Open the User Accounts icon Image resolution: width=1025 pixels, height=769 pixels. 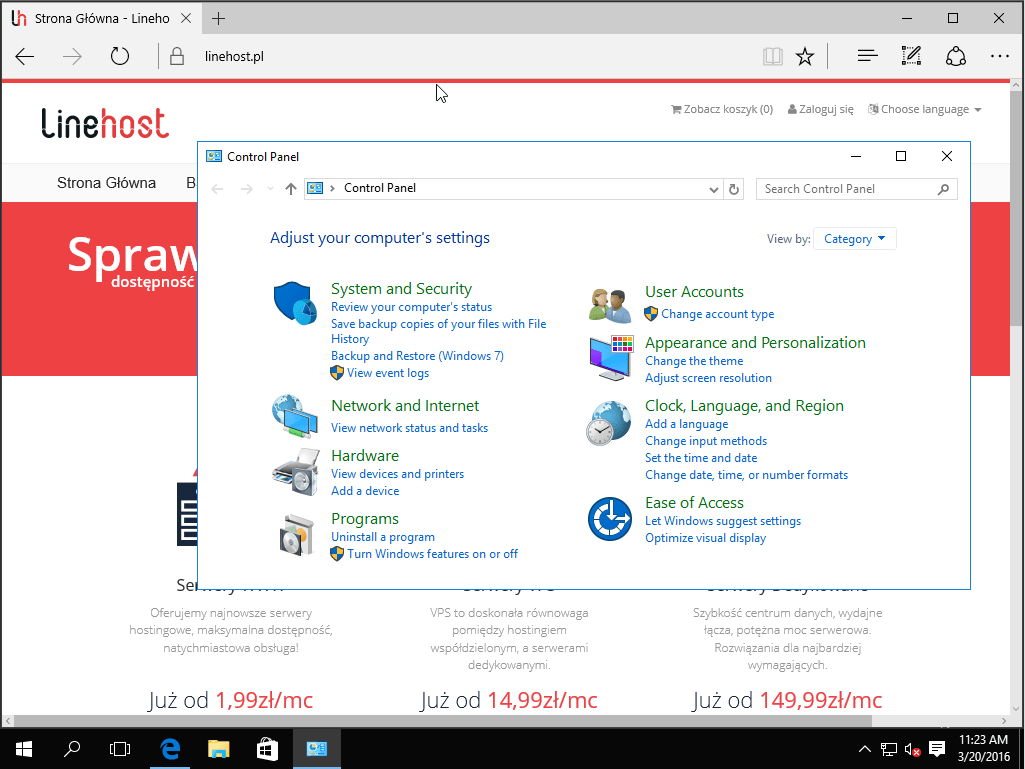[610, 305]
